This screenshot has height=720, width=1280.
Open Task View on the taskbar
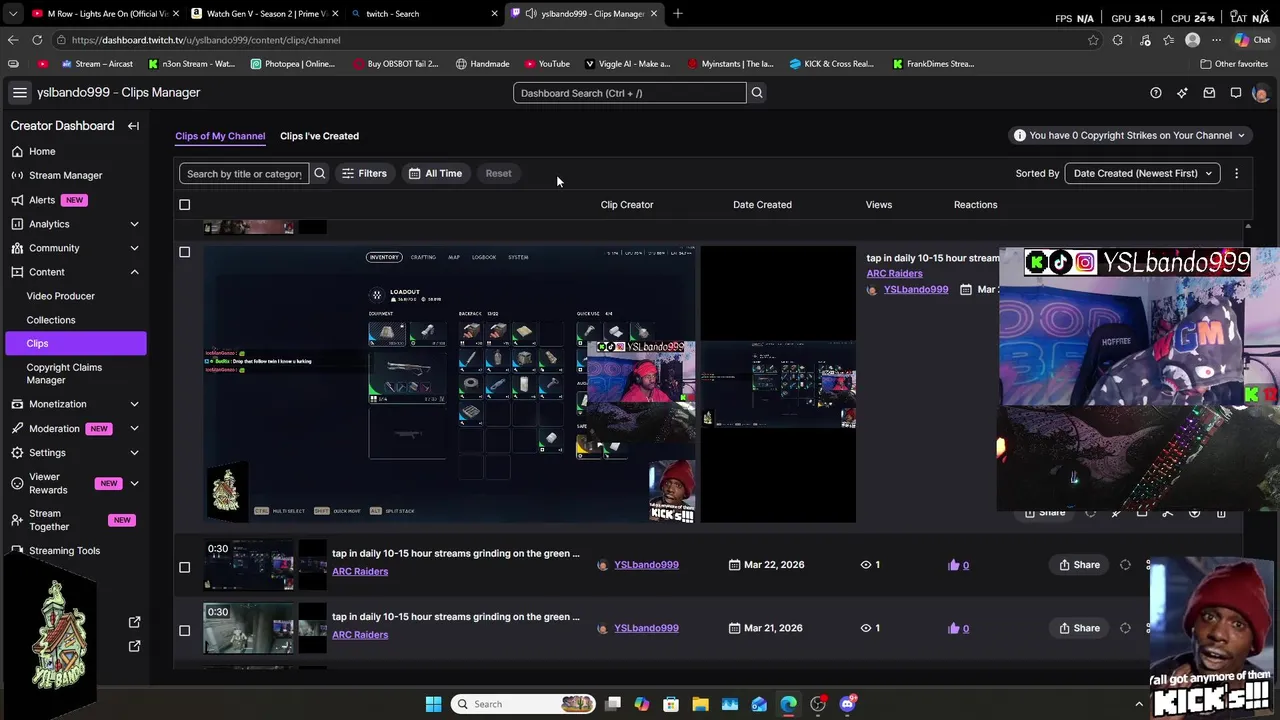click(613, 704)
